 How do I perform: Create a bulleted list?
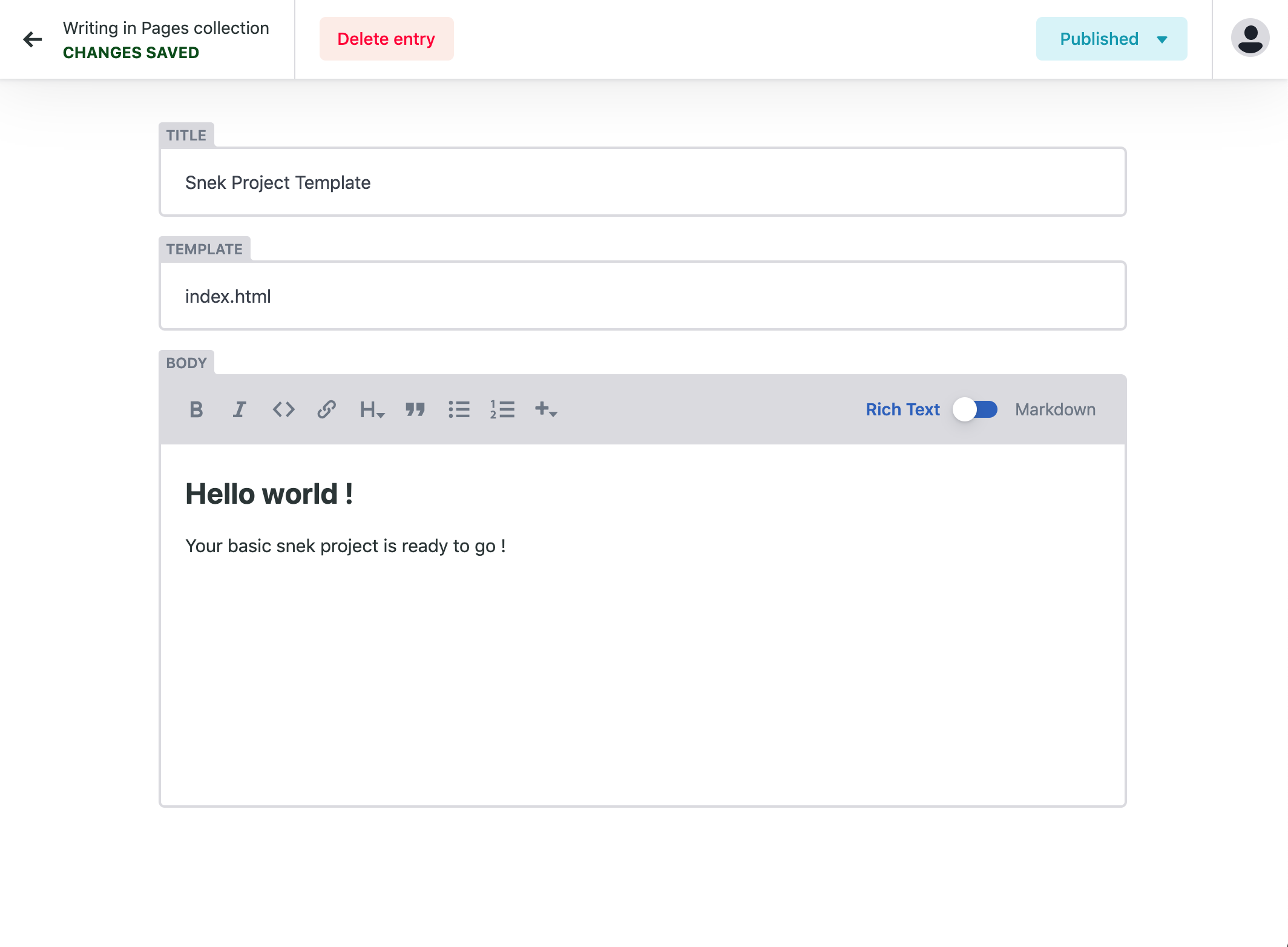(x=459, y=410)
